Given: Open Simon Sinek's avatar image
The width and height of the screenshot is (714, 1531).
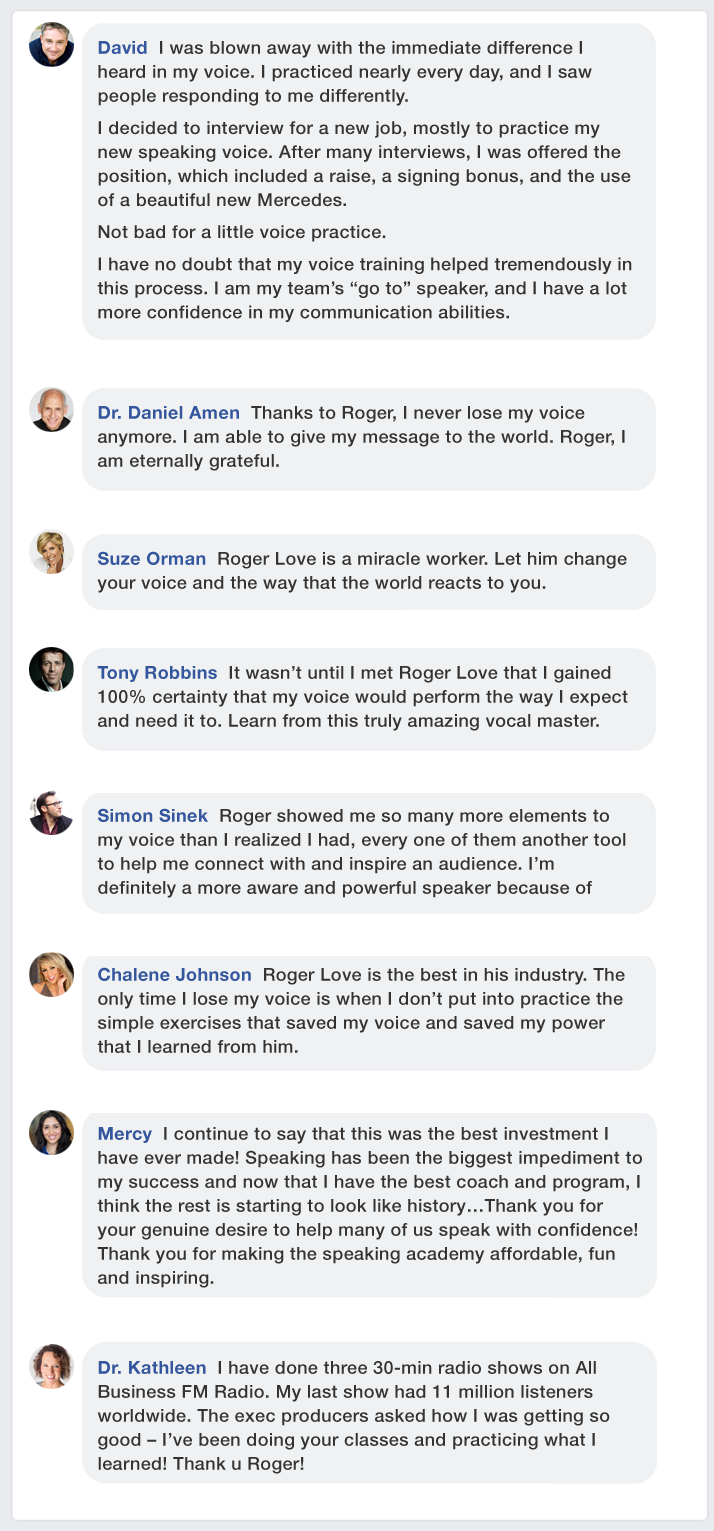Looking at the screenshot, I should pyautogui.click(x=51, y=813).
